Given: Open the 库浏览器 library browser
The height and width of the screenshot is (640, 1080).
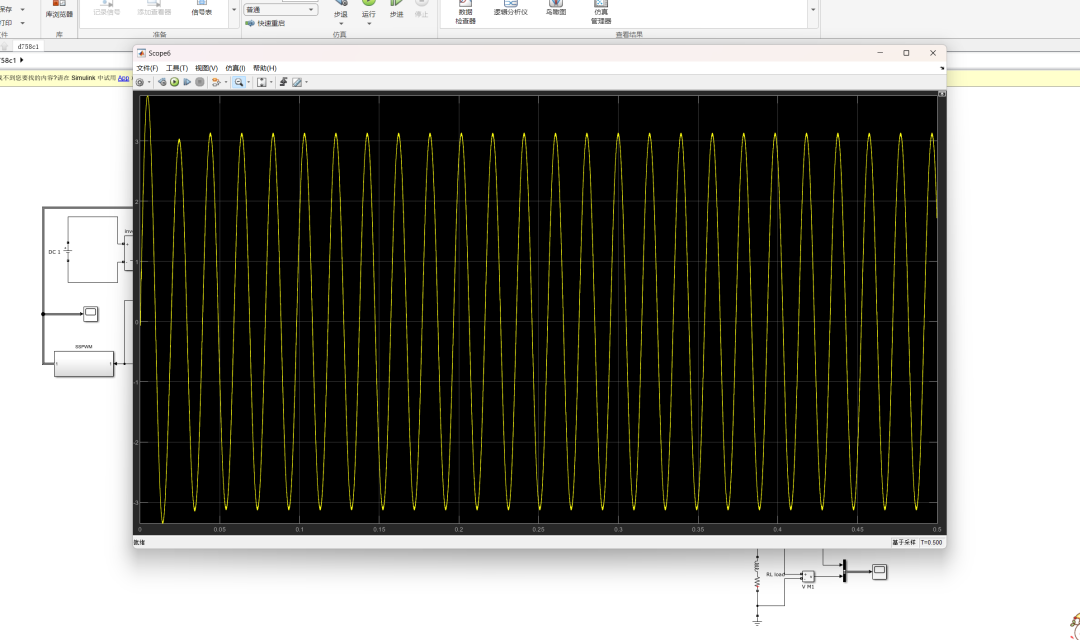Looking at the screenshot, I should [59, 12].
